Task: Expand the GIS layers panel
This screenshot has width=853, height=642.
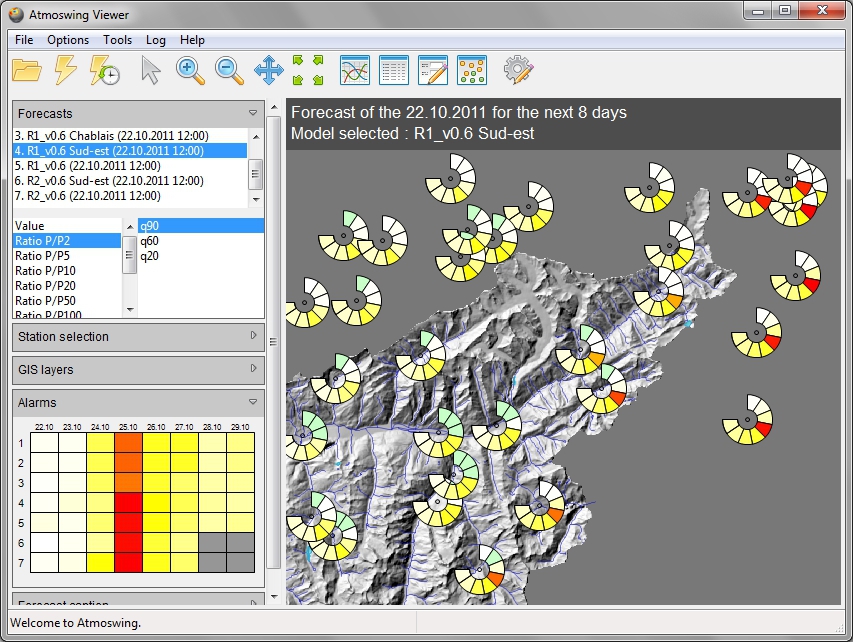Action: point(253,370)
